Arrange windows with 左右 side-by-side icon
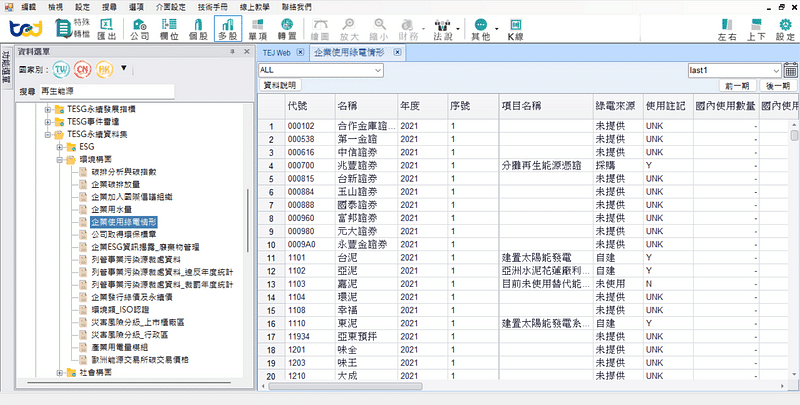Viewport: 800px width, 405px height. tap(727, 30)
